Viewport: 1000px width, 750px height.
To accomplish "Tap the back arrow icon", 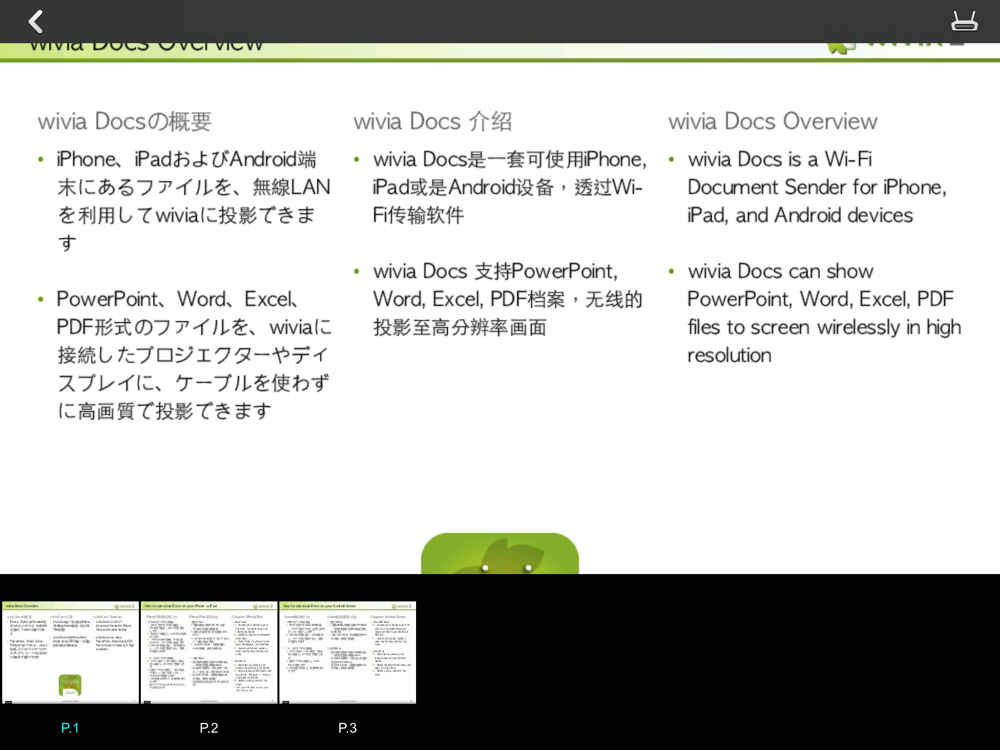I will [x=36, y=21].
